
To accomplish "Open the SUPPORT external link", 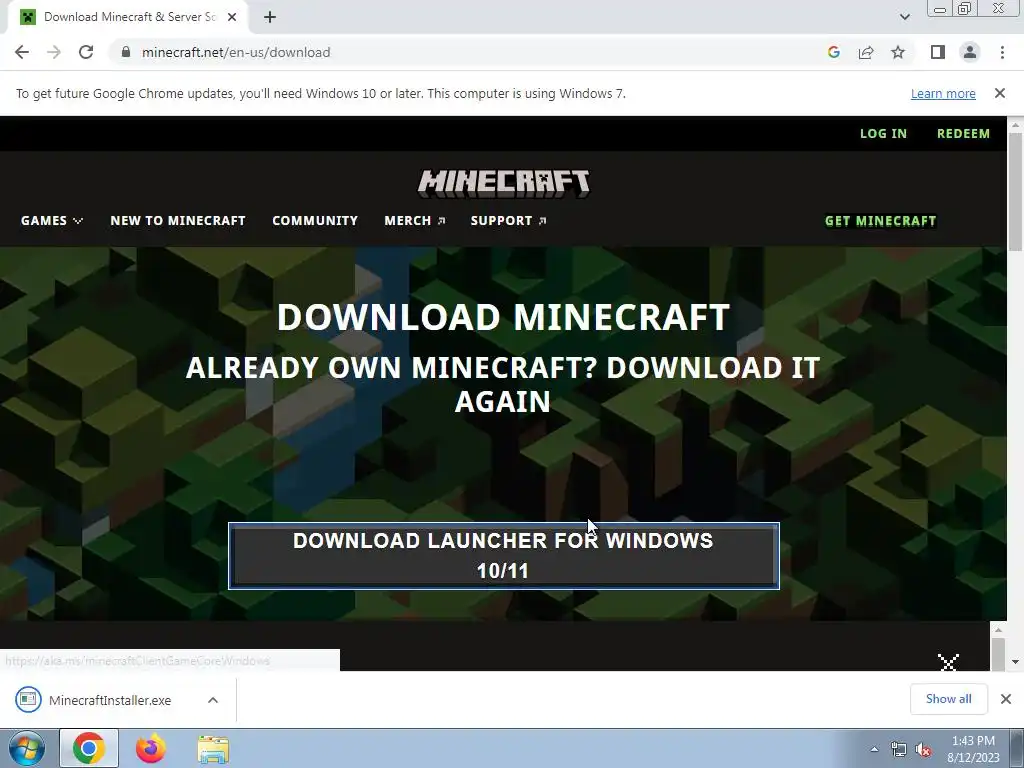I will pos(508,221).
